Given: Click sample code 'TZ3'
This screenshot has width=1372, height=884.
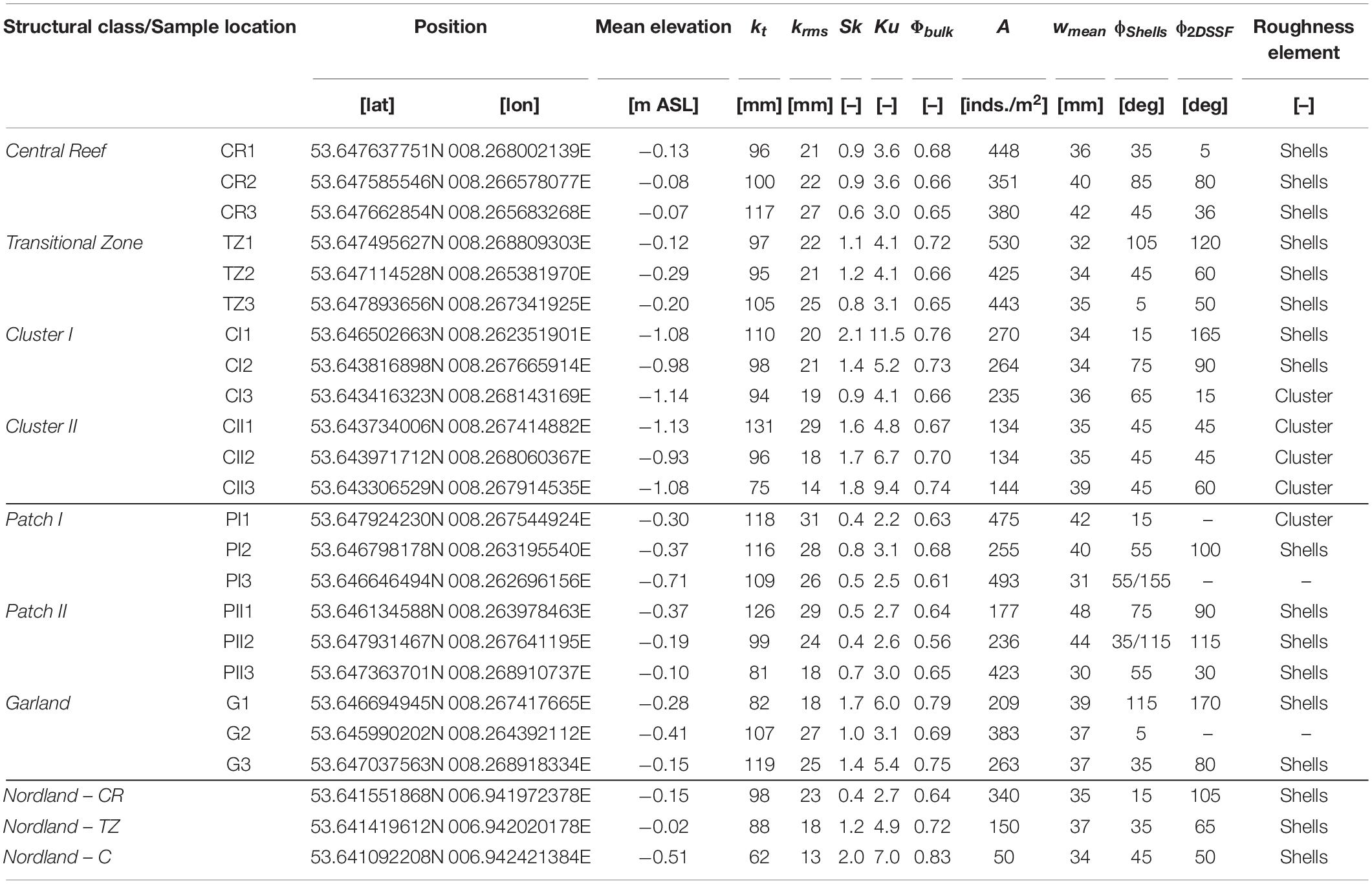Looking at the screenshot, I should [238, 305].
